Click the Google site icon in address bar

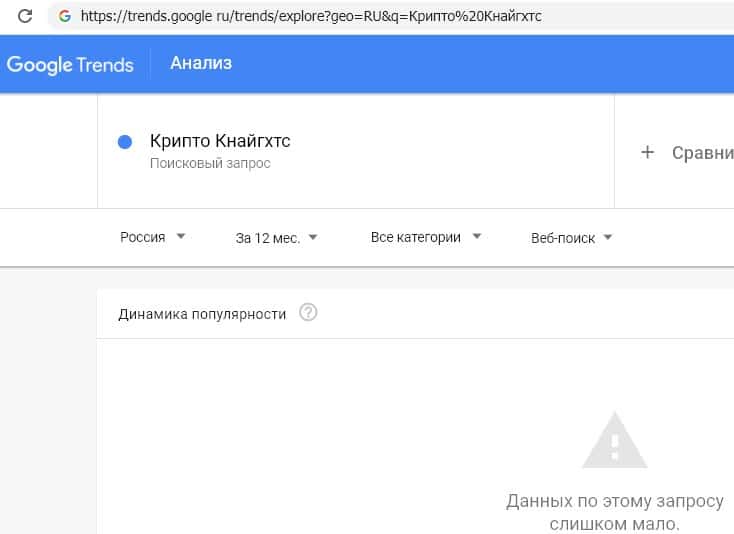[x=65, y=17]
